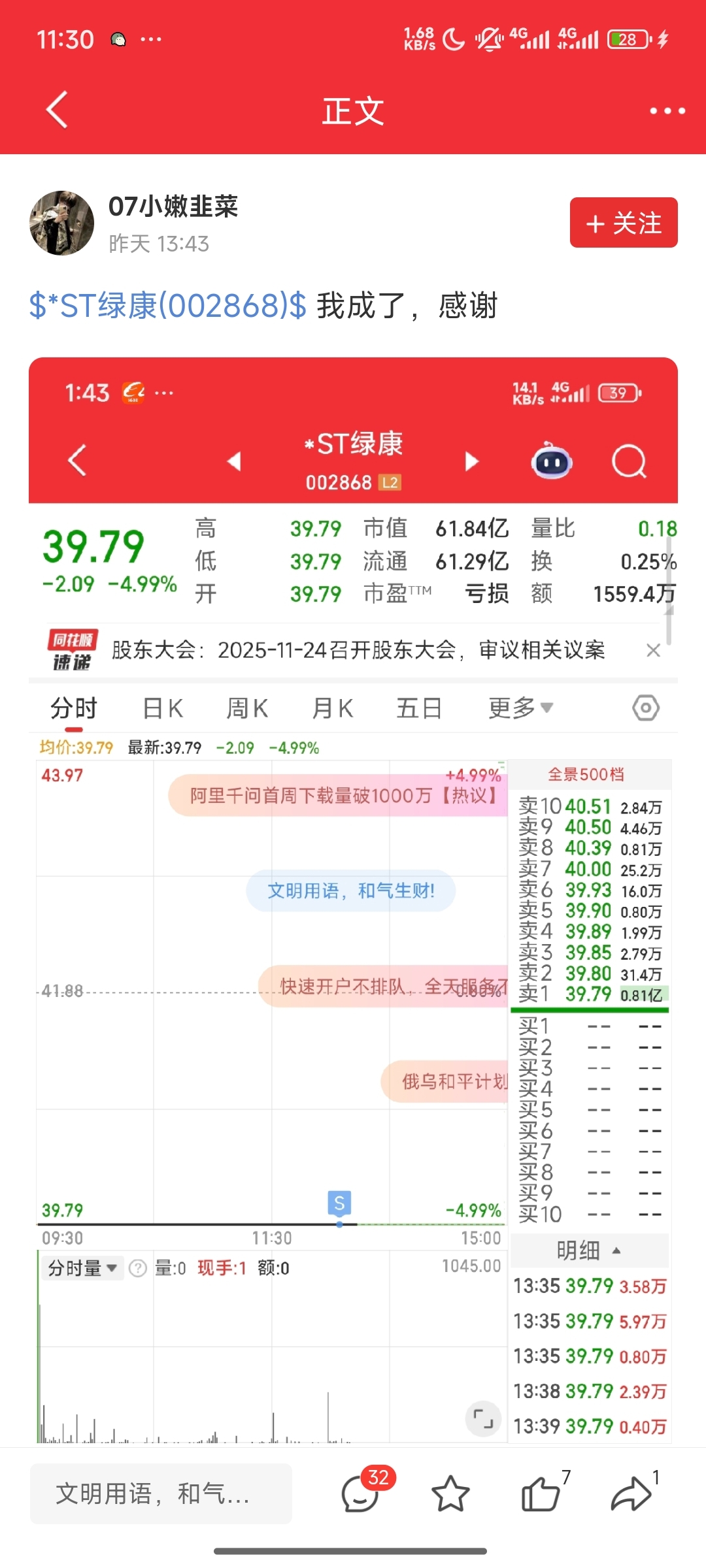Tap the back arrow inside stock screenshot
Screen dimensions: 706x1568
[77, 460]
